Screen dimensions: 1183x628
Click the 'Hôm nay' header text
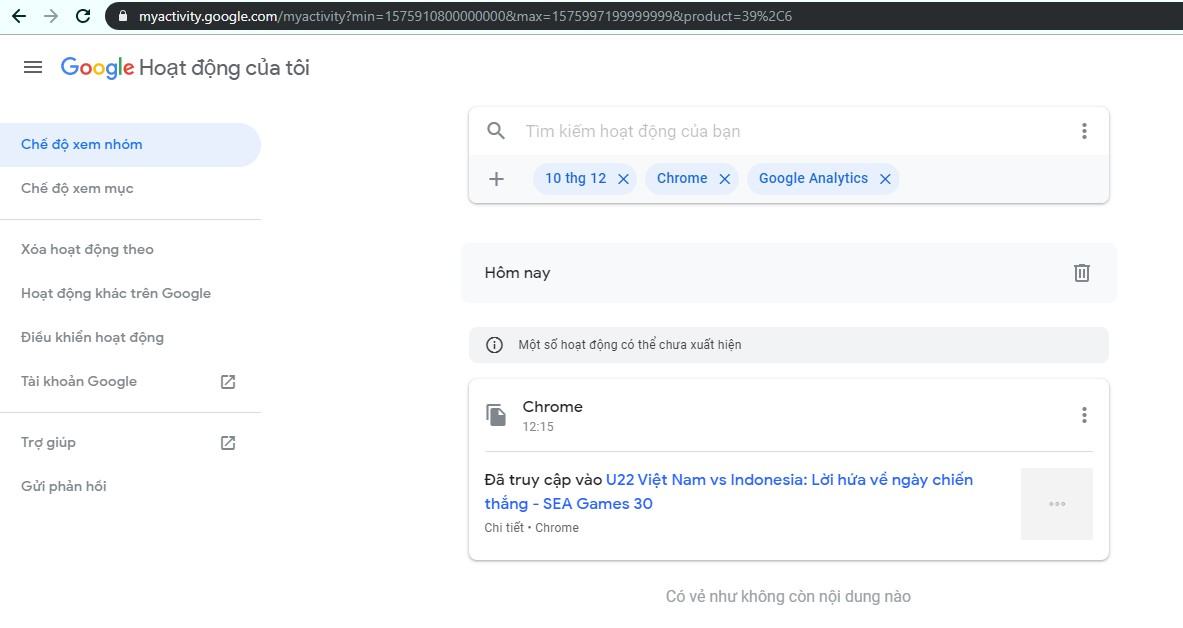(x=518, y=272)
